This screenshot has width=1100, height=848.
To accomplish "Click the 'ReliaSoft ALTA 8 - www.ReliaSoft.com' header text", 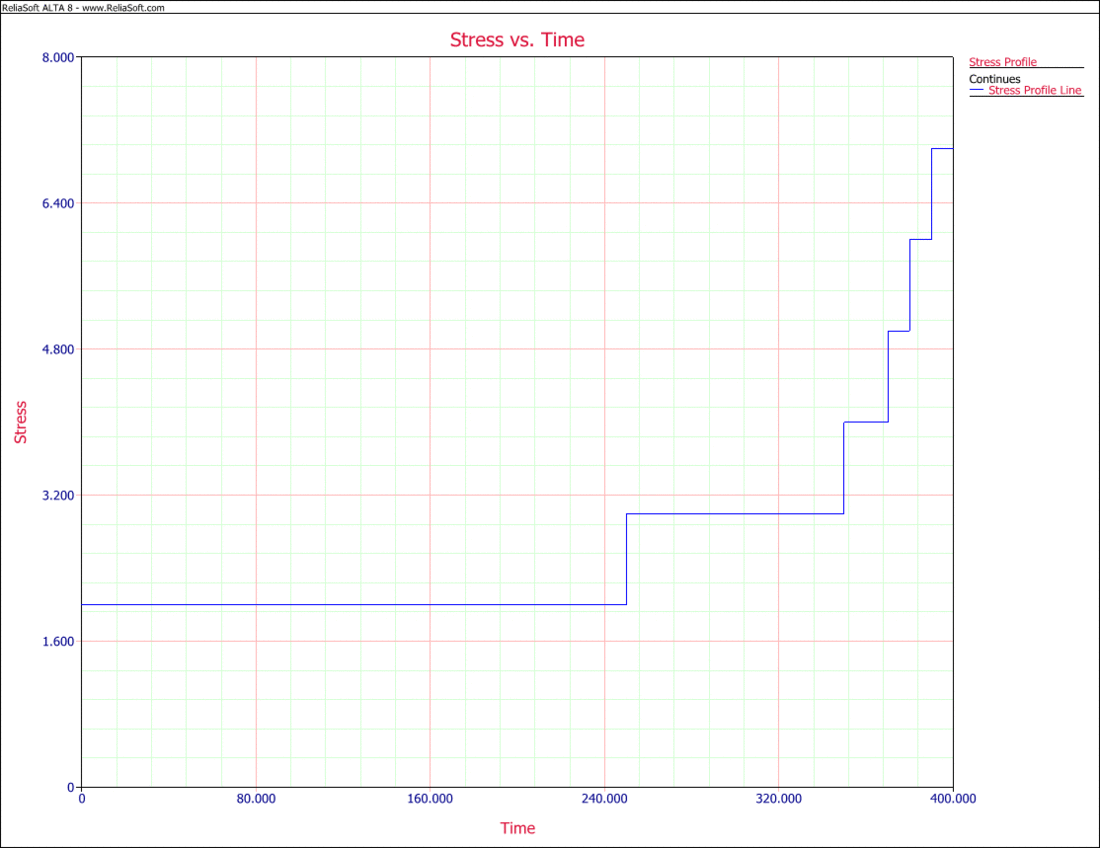I will 83,8.
